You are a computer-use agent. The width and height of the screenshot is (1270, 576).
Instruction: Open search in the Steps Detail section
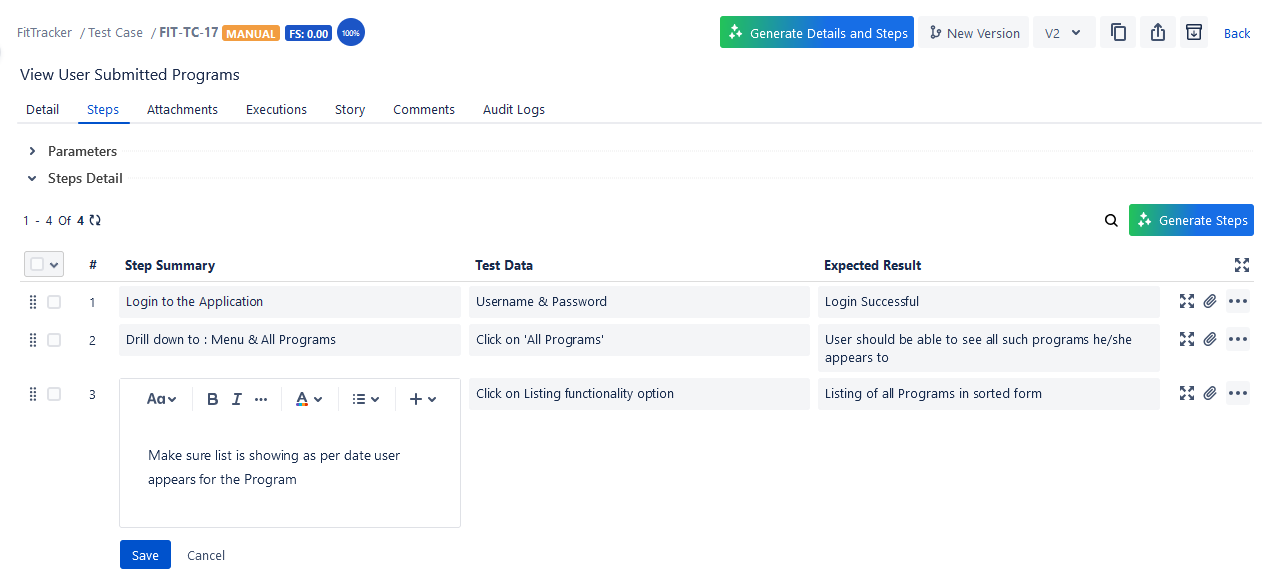1111,220
